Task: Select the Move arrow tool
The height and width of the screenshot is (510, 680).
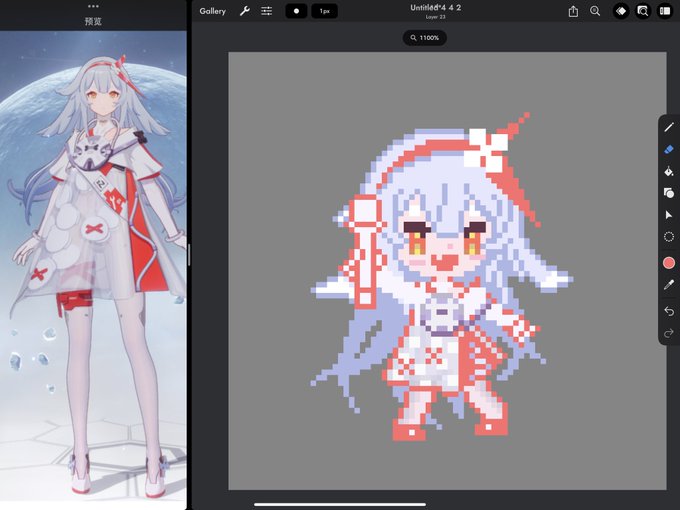Action: pos(669,215)
